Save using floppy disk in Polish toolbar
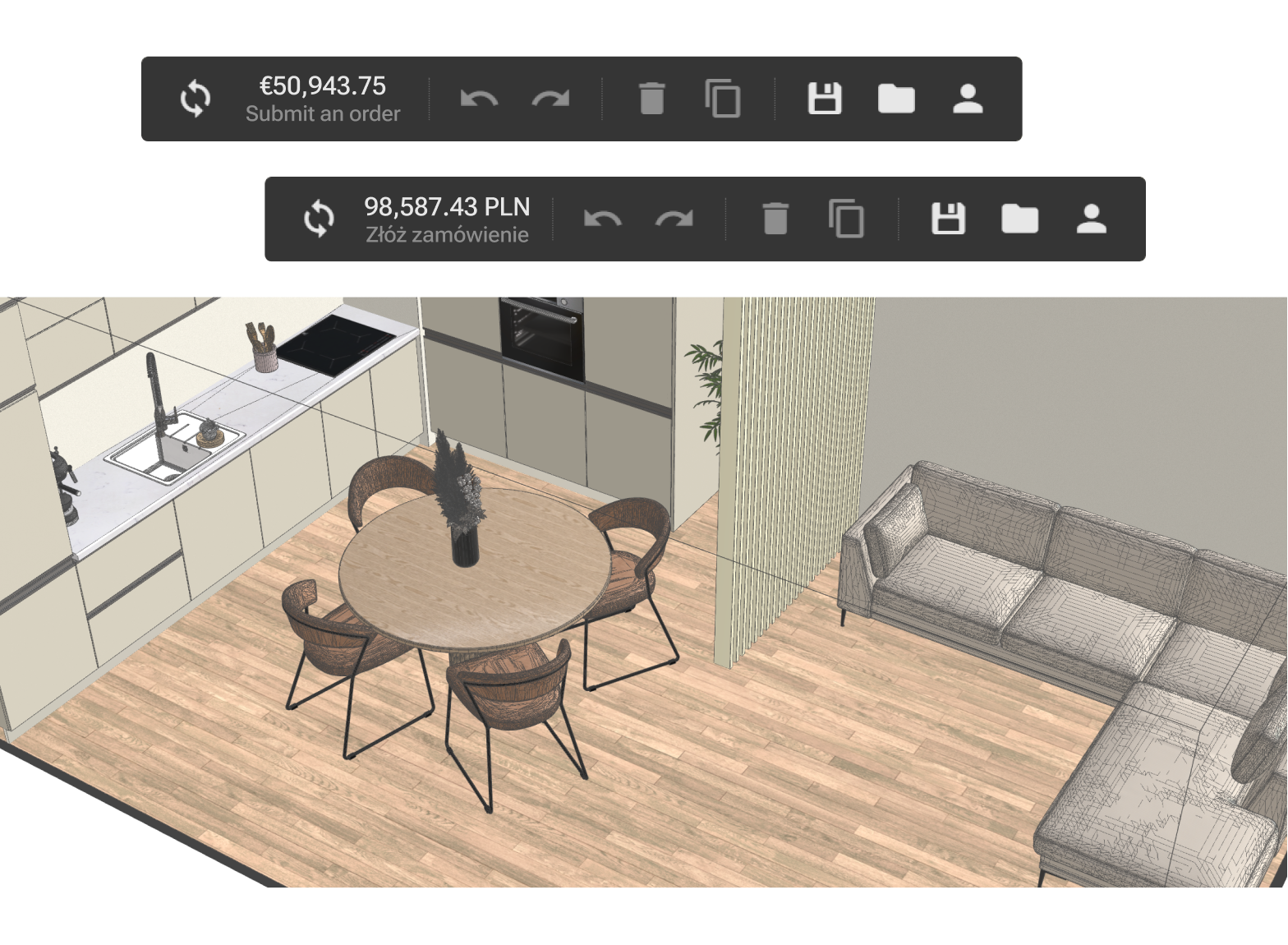 click(948, 219)
